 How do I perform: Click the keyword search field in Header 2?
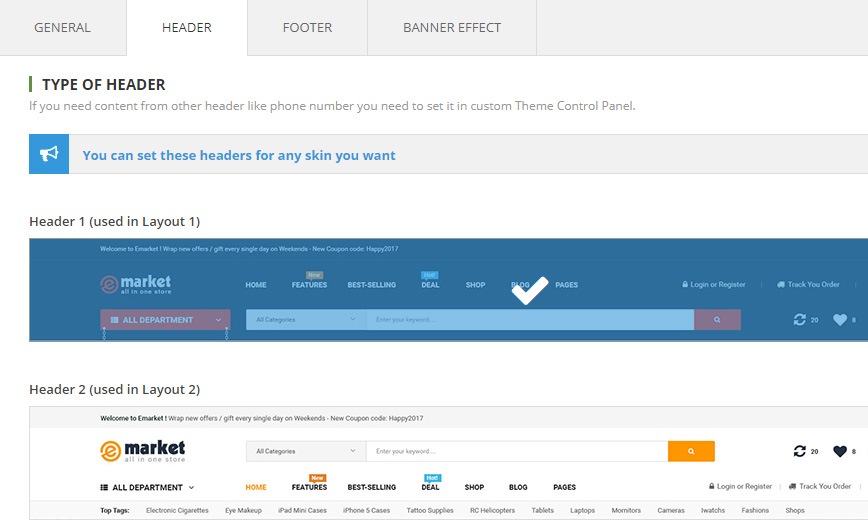click(x=517, y=451)
